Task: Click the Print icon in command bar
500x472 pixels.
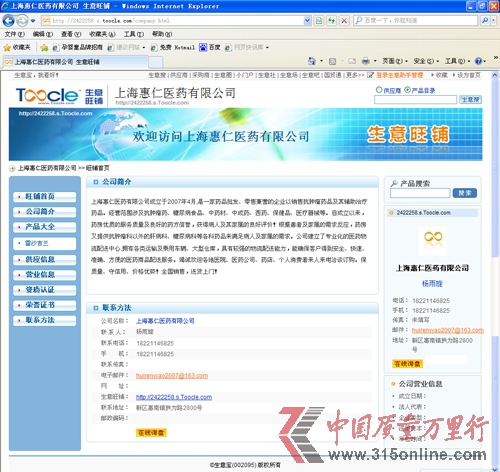Action: (366, 61)
